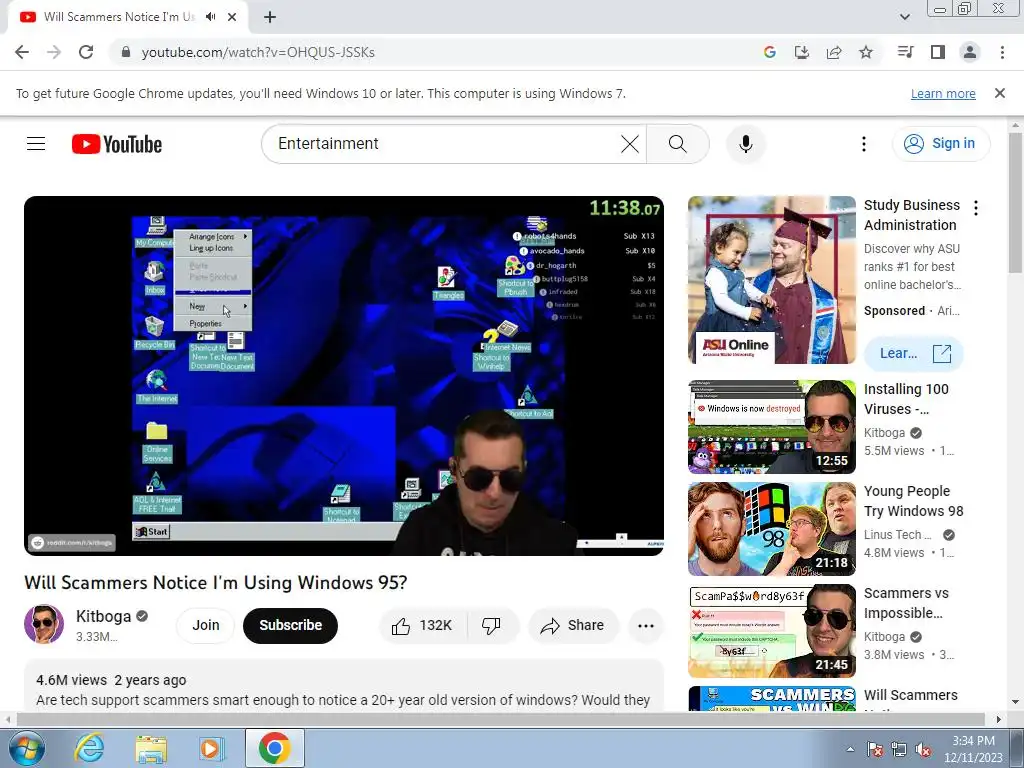Open more actions ellipsis below video
This screenshot has height=768, width=1024.
pos(645,625)
